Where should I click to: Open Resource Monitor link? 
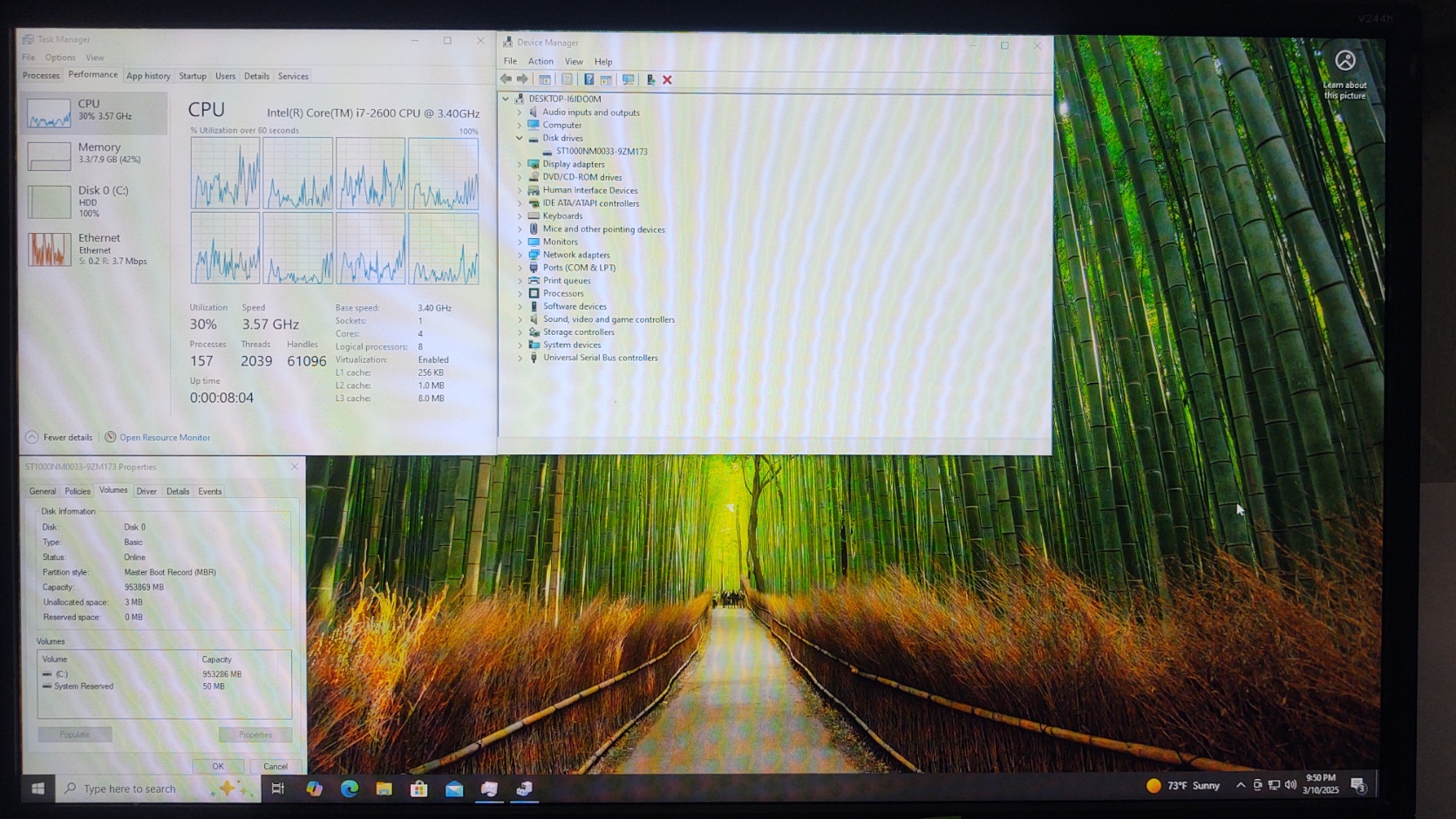[x=164, y=438]
